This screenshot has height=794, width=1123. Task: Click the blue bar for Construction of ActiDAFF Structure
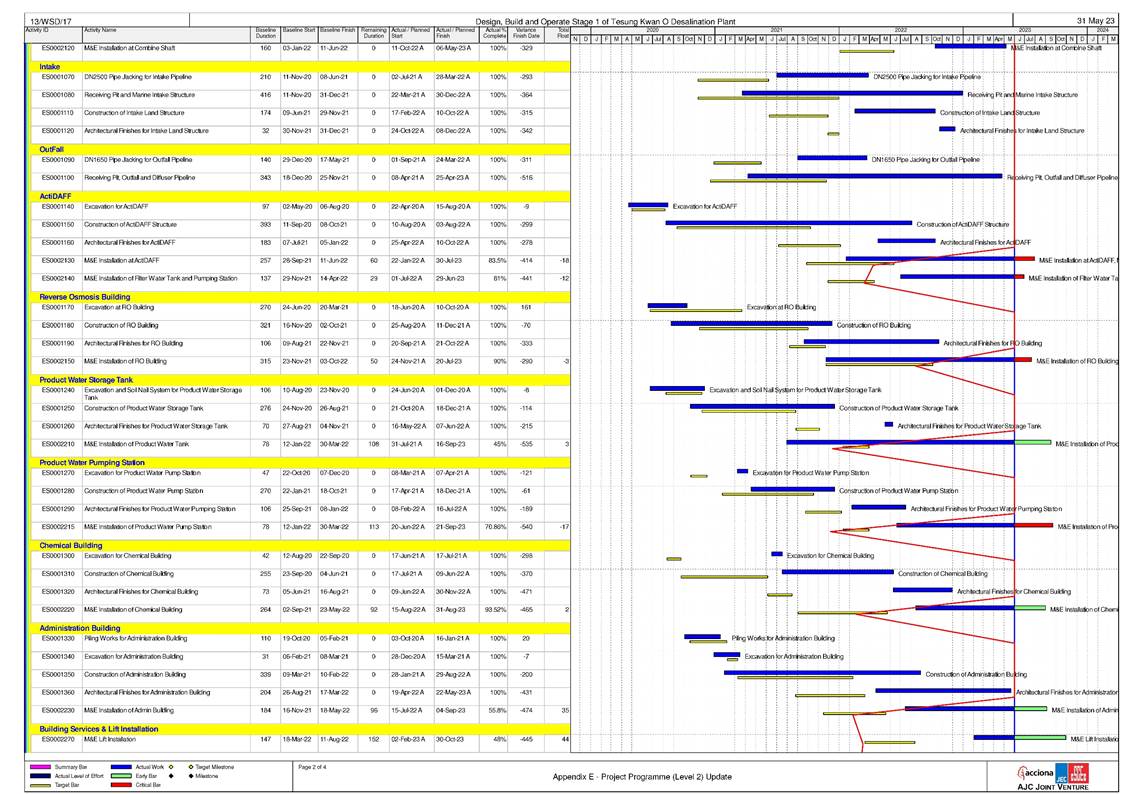point(788,222)
